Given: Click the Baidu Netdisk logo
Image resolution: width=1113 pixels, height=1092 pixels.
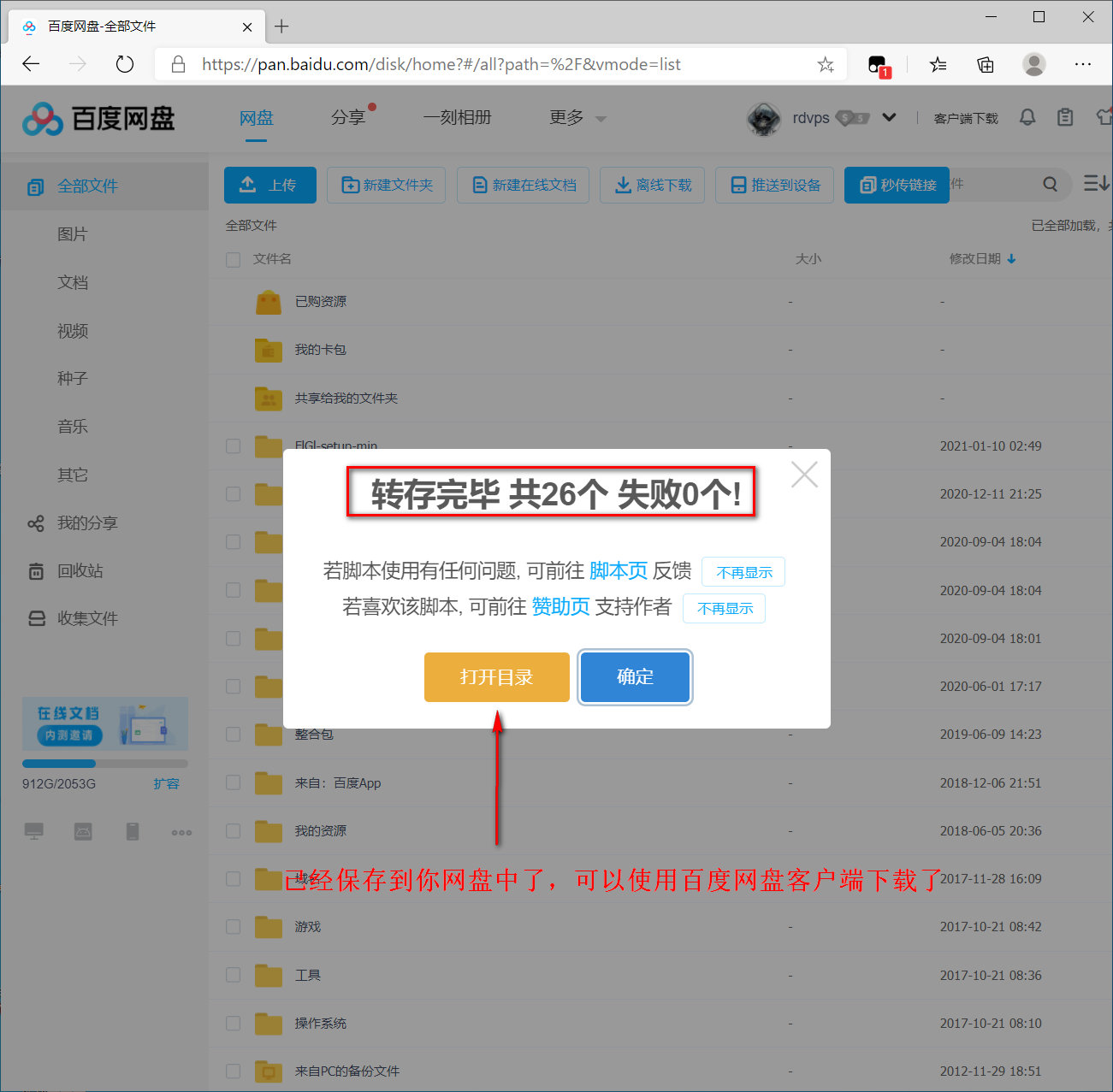Looking at the screenshot, I should click(98, 119).
